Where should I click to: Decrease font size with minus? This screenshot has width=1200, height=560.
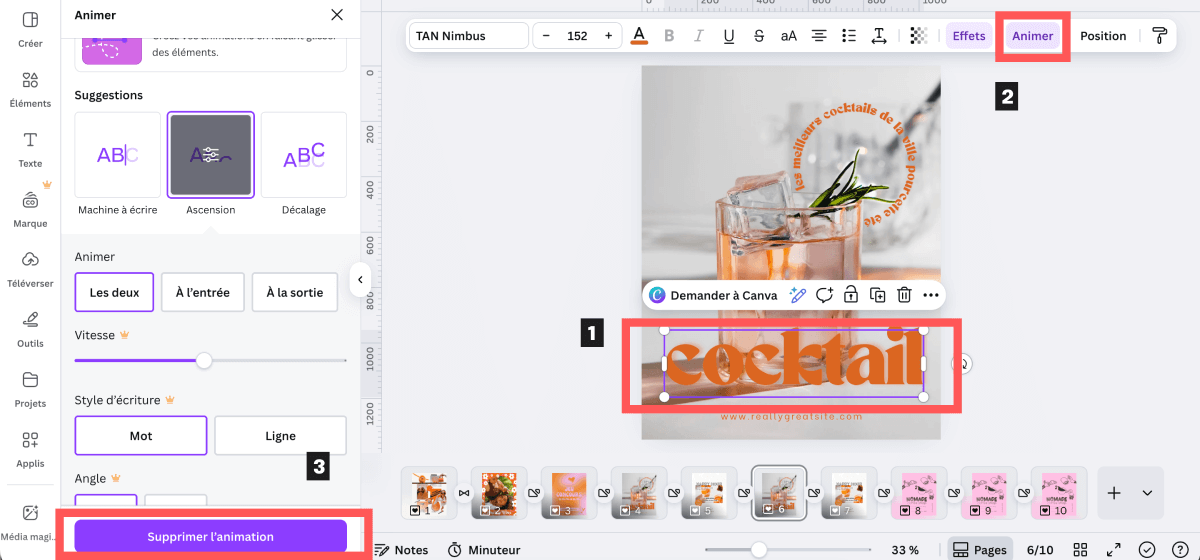coord(546,36)
